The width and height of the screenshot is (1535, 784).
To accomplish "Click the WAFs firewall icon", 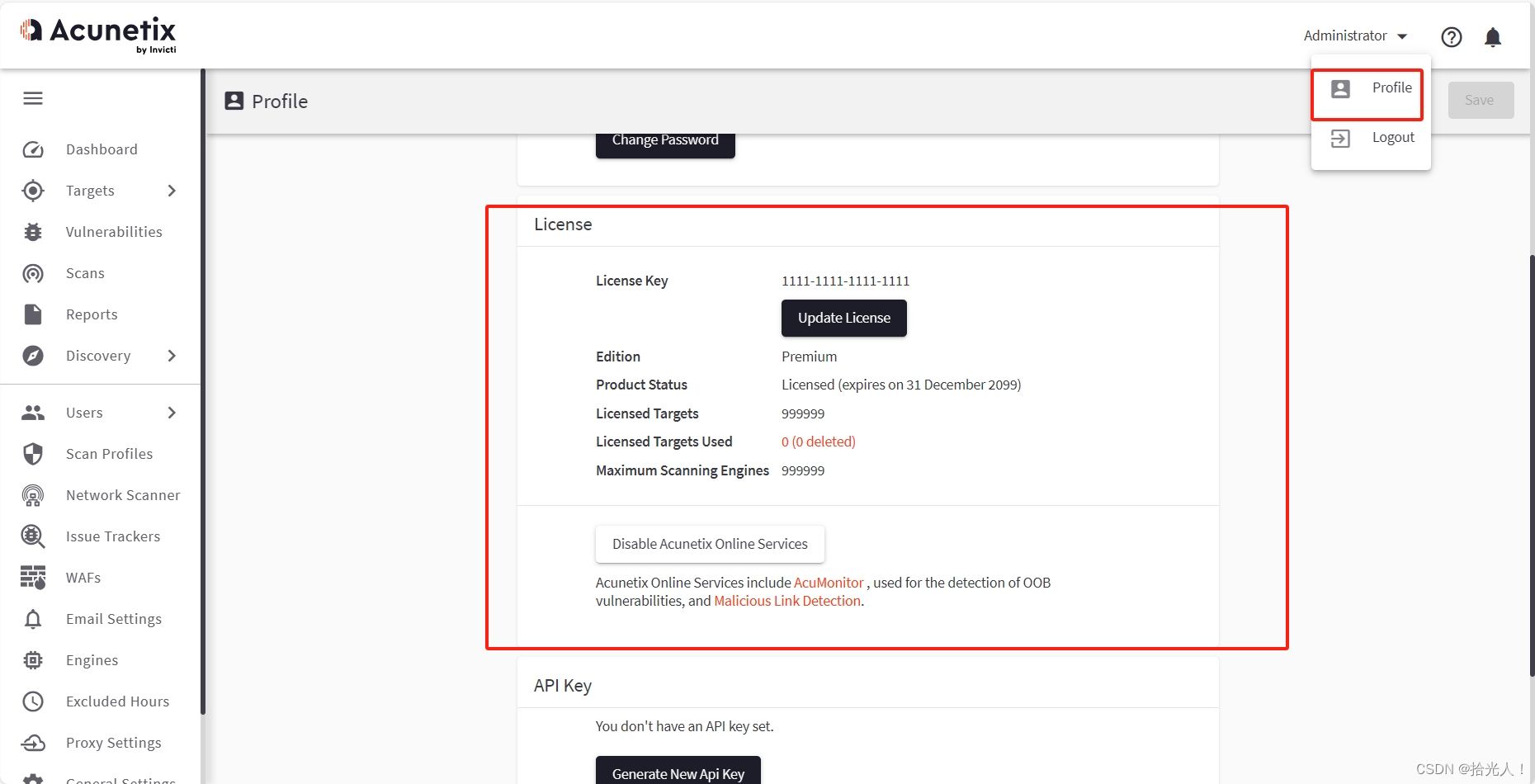I will (x=33, y=578).
